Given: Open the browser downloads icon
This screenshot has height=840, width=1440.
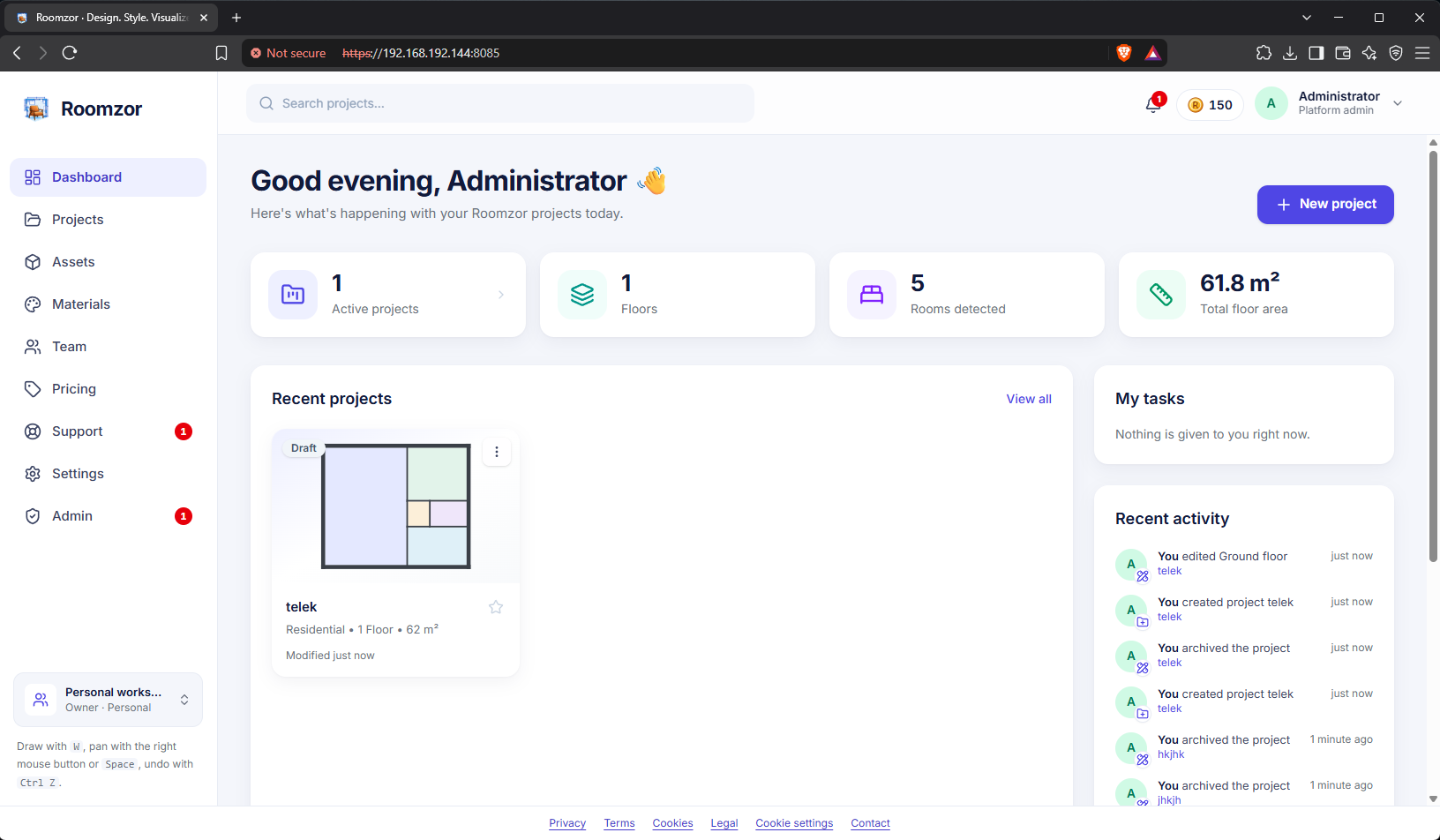Looking at the screenshot, I should 1290,53.
